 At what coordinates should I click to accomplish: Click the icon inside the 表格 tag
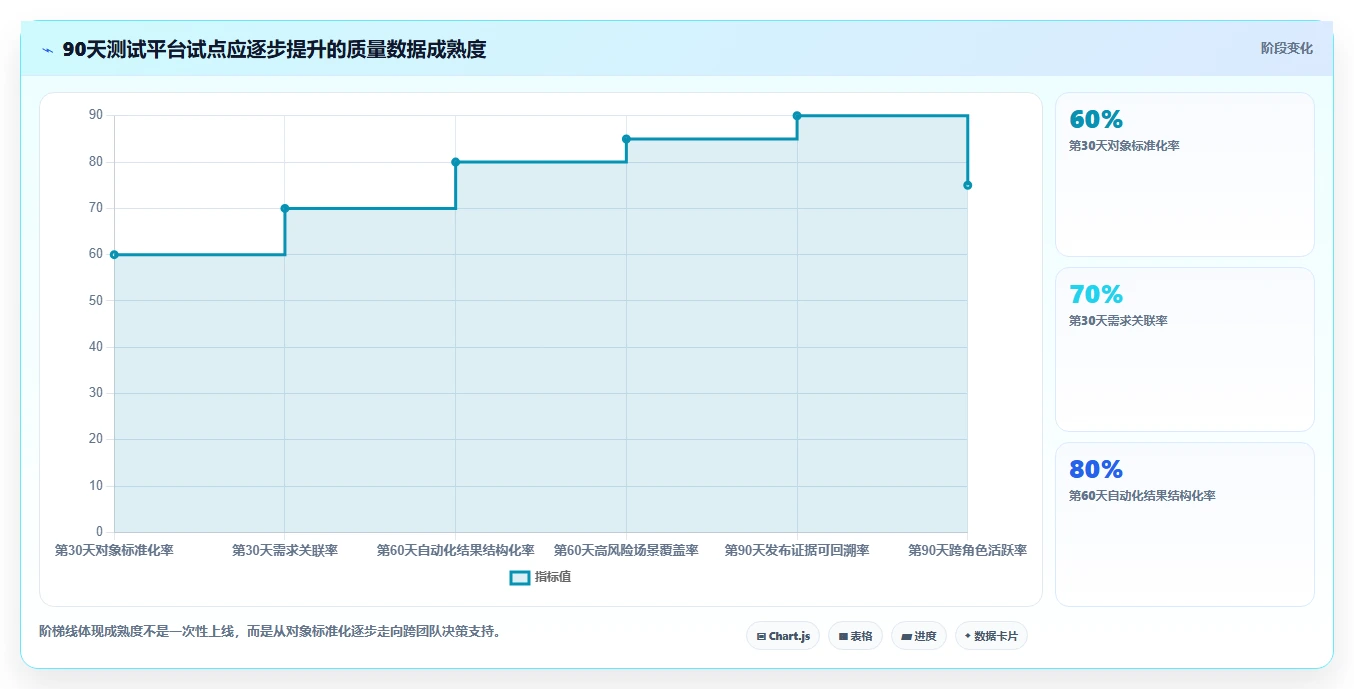click(x=843, y=636)
